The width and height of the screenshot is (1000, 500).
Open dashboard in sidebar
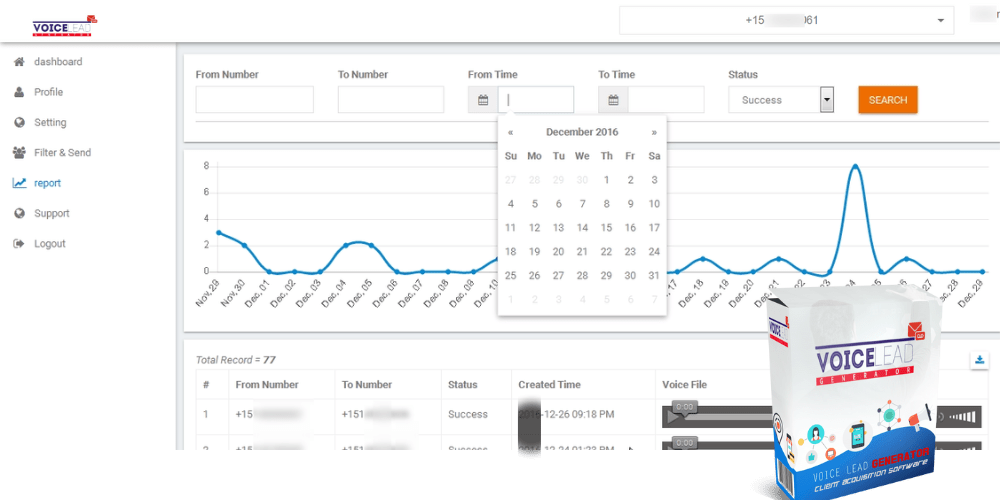pyautogui.click(x=58, y=62)
